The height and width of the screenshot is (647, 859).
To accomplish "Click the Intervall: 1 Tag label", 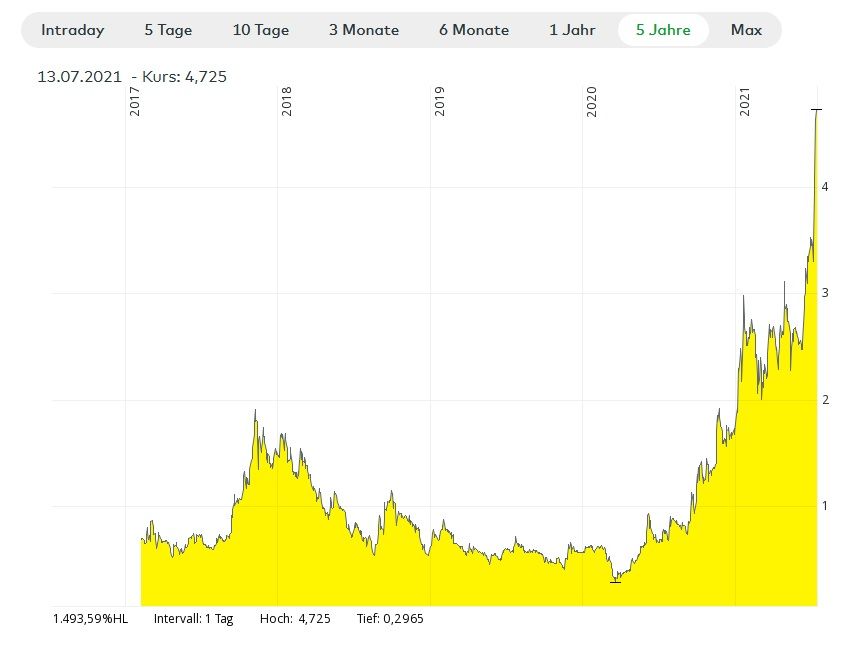I will coord(193,619).
